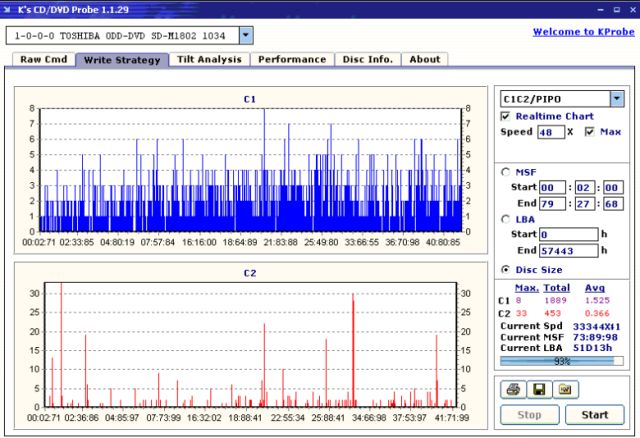Viewport: 640px width, 438px height.
Task: Click the LBA End field 57443
Action: (569, 251)
